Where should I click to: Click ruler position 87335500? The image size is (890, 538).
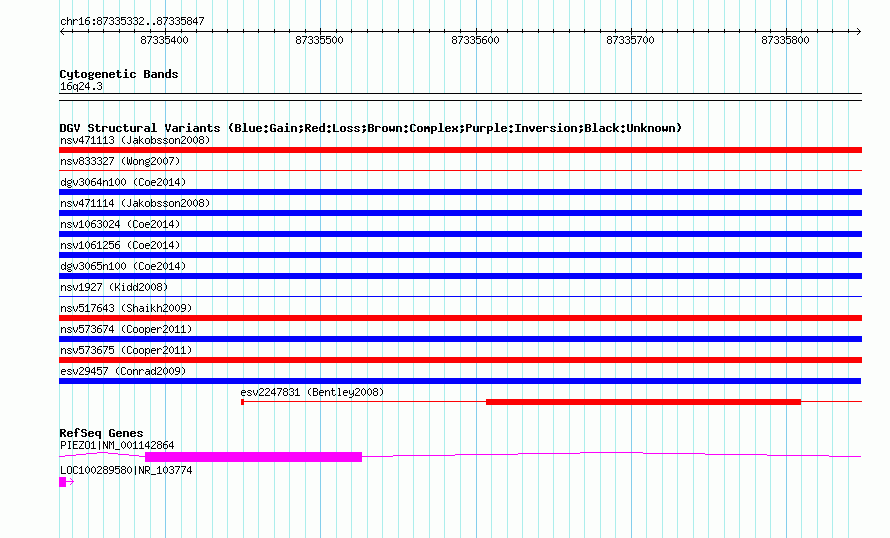pos(320,40)
